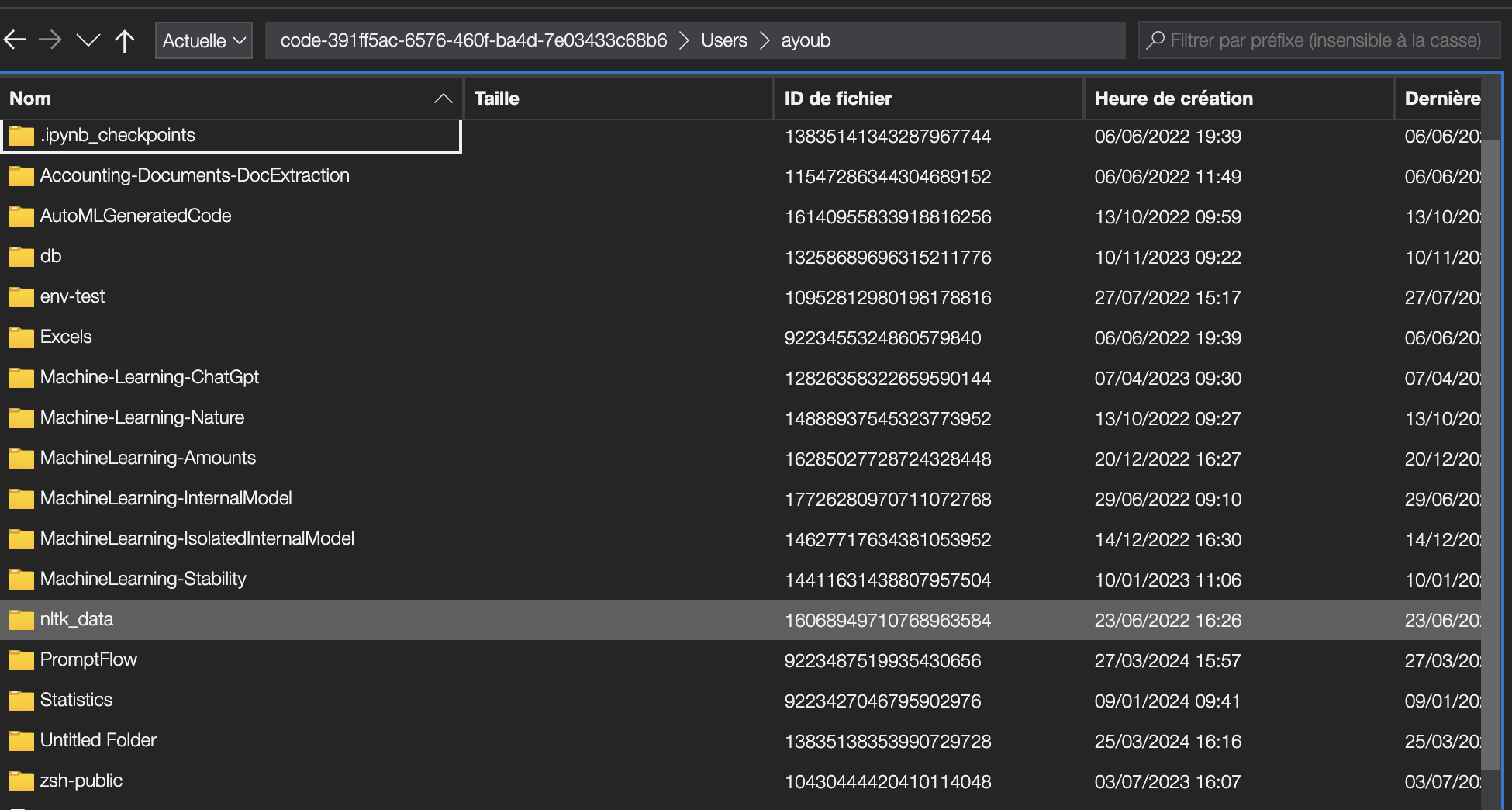Image resolution: width=1512 pixels, height=810 pixels.
Task: Sort by the Taille column header
Action: [619, 99]
